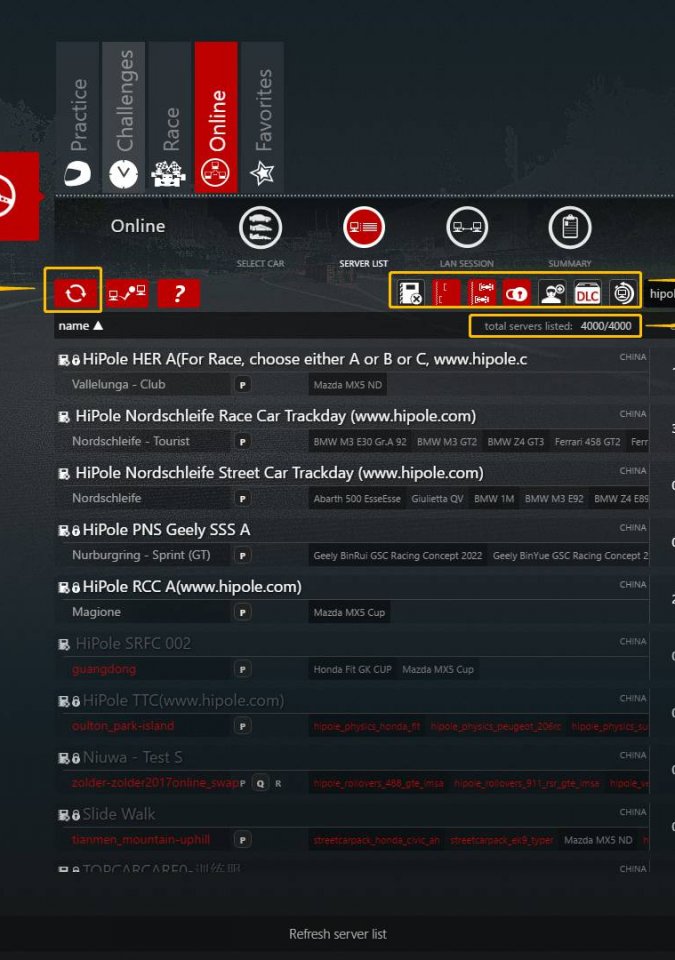Viewport: 675px width, 960px height.
Task: Open the red question mark help button
Action: click(178, 293)
